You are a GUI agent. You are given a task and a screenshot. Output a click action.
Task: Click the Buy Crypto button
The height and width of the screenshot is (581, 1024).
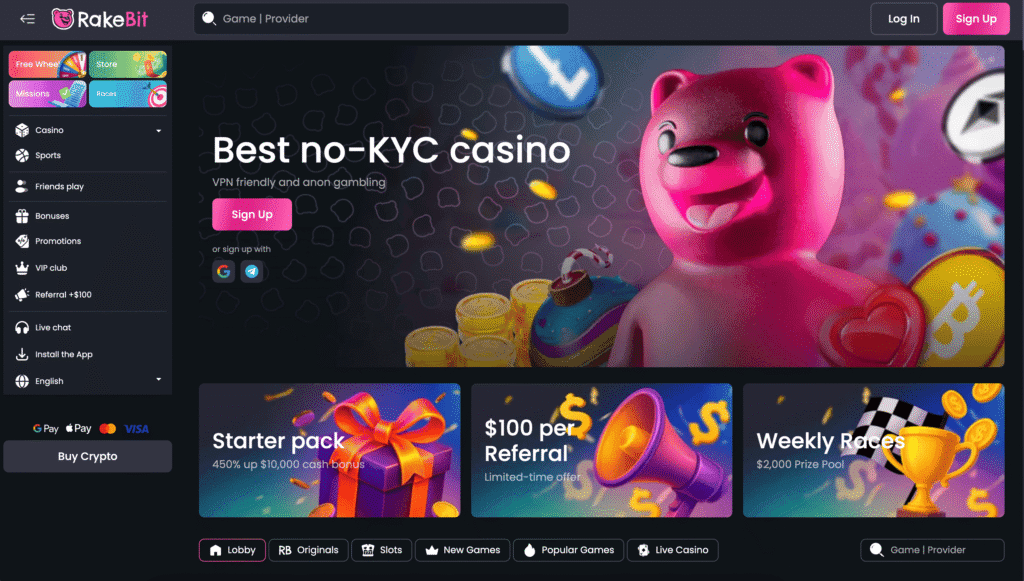click(x=88, y=456)
